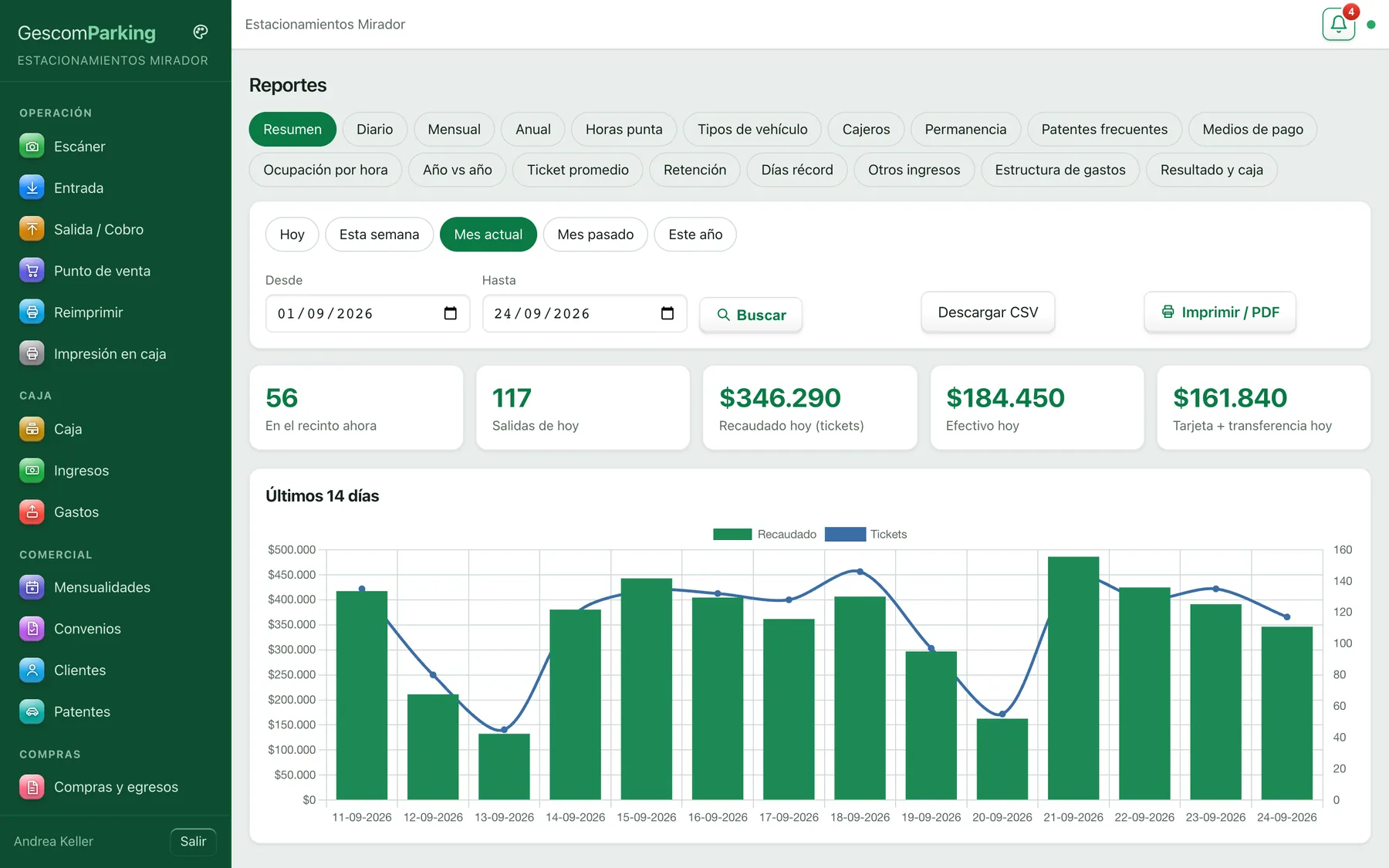
Task: Open the Resultado y caja tab
Action: click(x=1212, y=170)
